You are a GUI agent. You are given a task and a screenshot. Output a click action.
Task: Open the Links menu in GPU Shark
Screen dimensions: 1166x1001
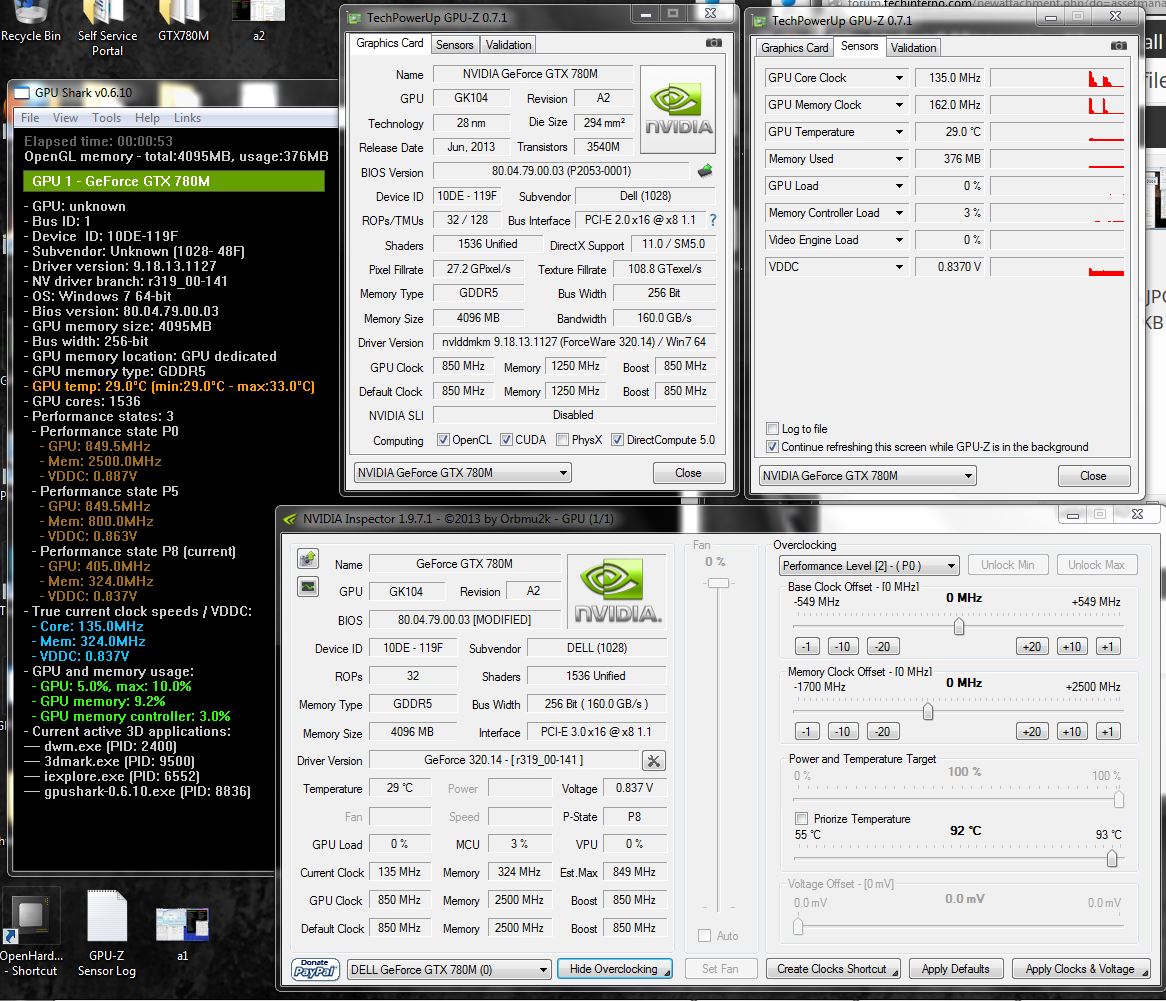[187, 118]
